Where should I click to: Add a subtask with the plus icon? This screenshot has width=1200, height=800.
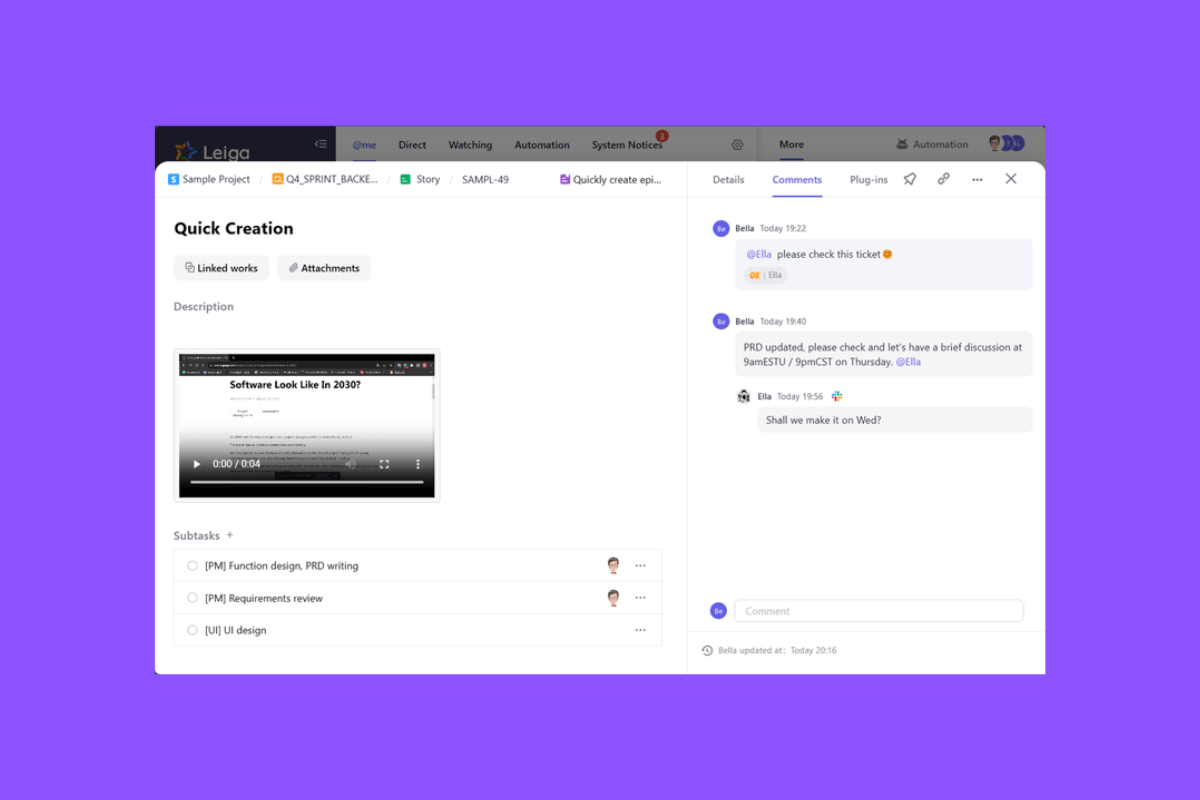coord(229,535)
